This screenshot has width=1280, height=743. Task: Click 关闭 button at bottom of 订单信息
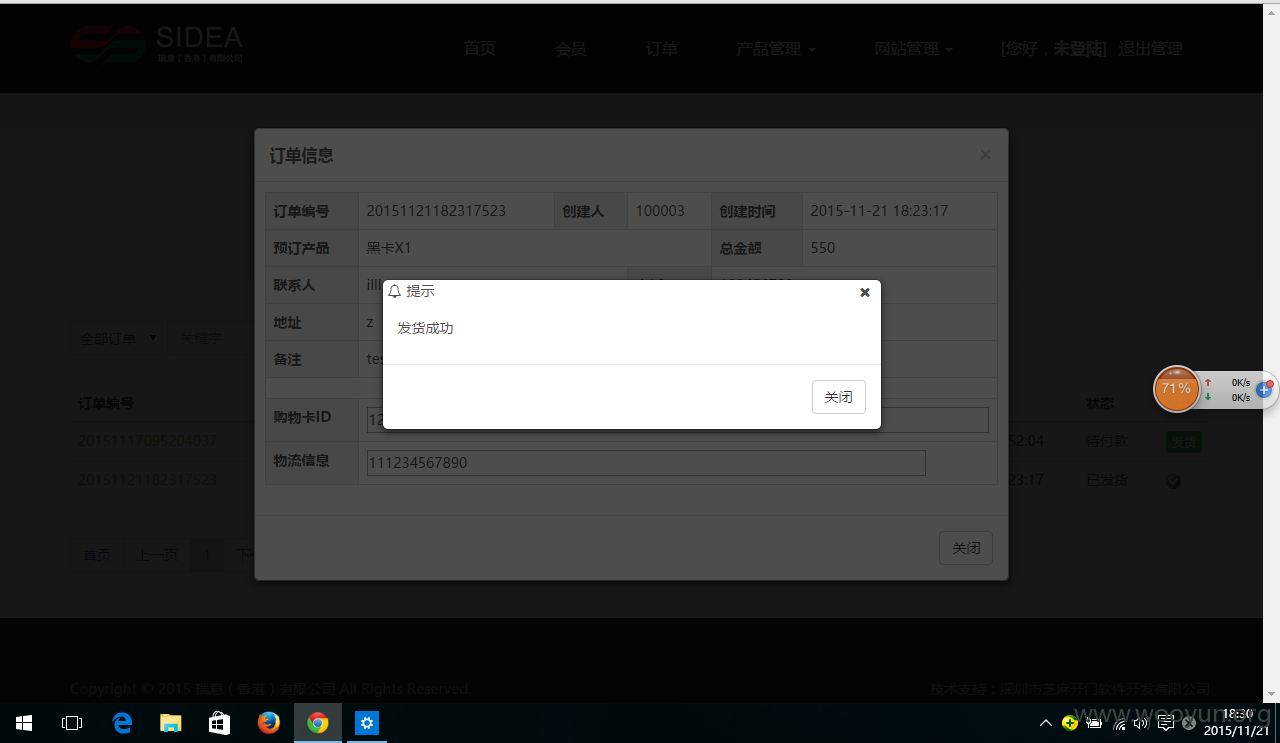966,548
